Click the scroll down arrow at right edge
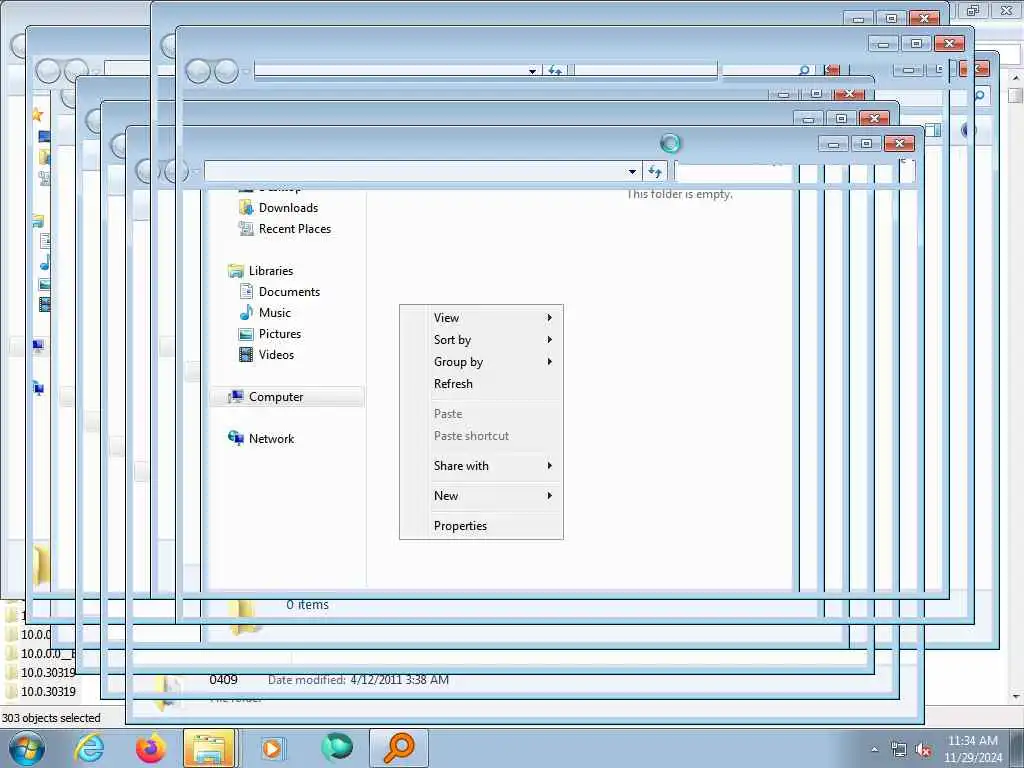 [1016, 697]
